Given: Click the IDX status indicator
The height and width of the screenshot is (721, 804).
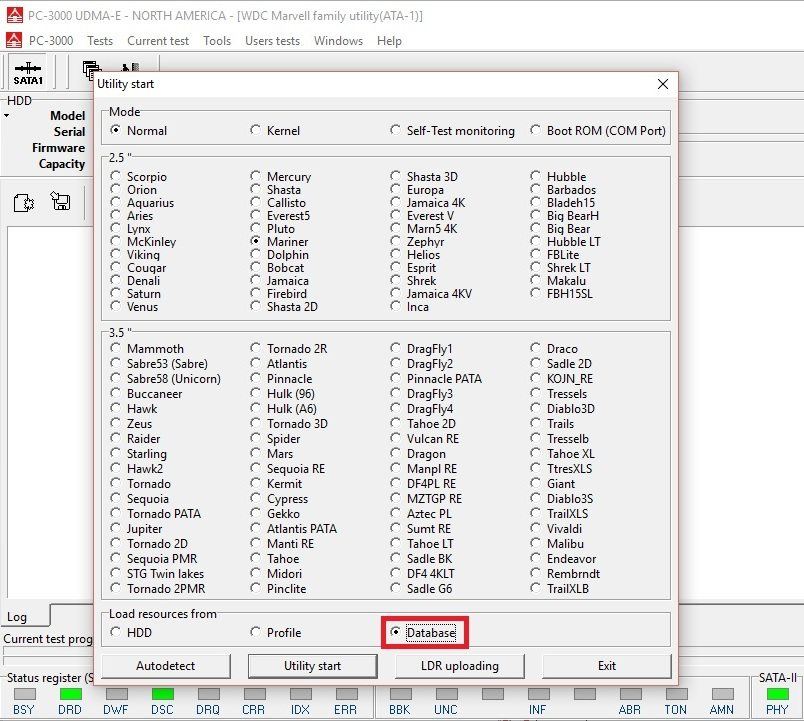Looking at the screenshot, I should click(300, 694).
